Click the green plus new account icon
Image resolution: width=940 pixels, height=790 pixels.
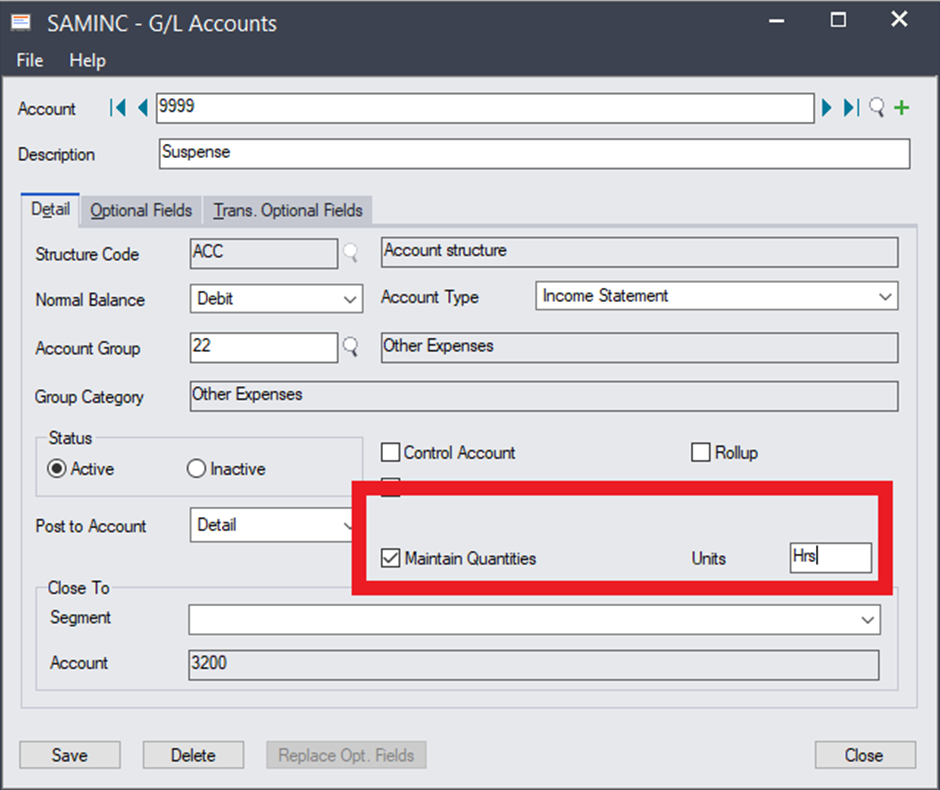pos(902,108)
